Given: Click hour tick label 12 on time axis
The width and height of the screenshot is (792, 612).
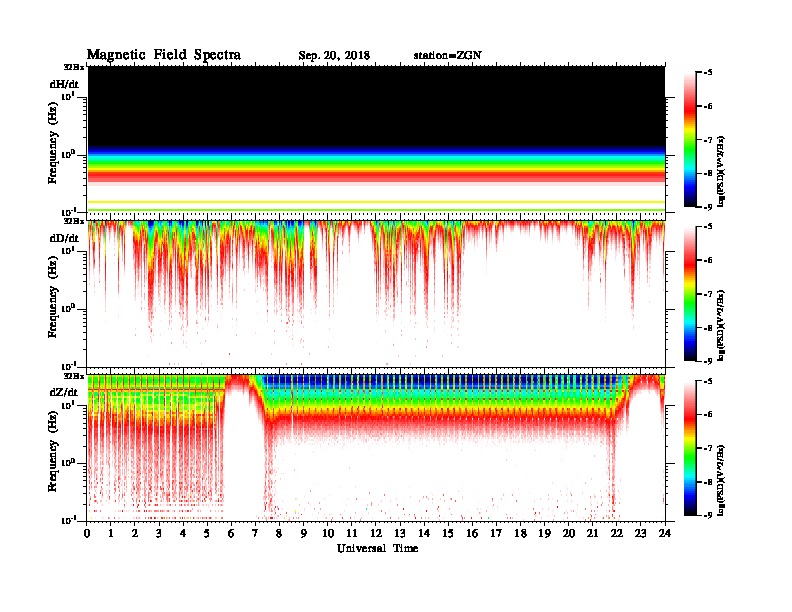Looking at the screenshot, I should point(376,533).
